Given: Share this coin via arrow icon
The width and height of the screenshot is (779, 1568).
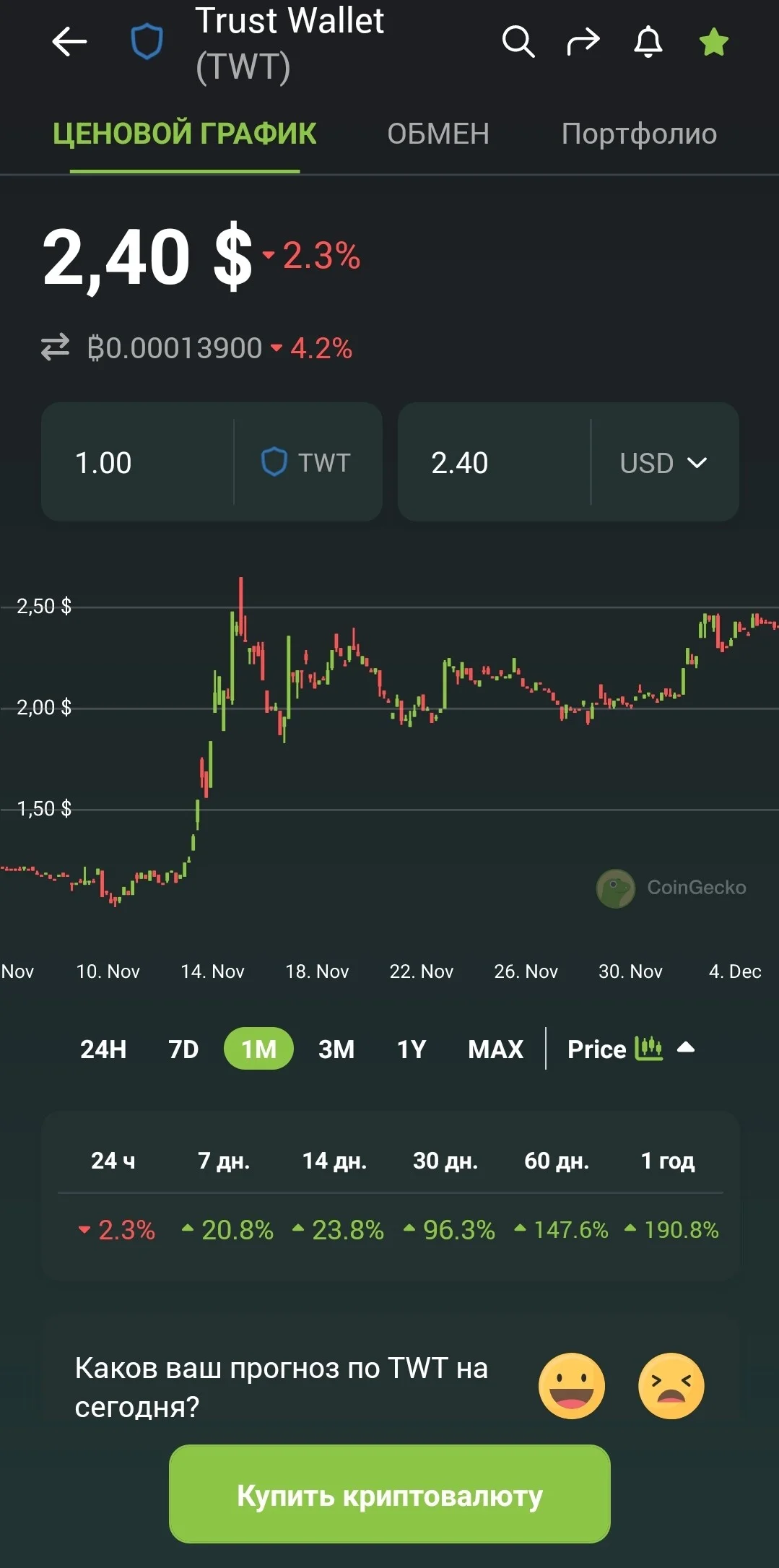Looking at the screenshot, I should coord(583,42).
